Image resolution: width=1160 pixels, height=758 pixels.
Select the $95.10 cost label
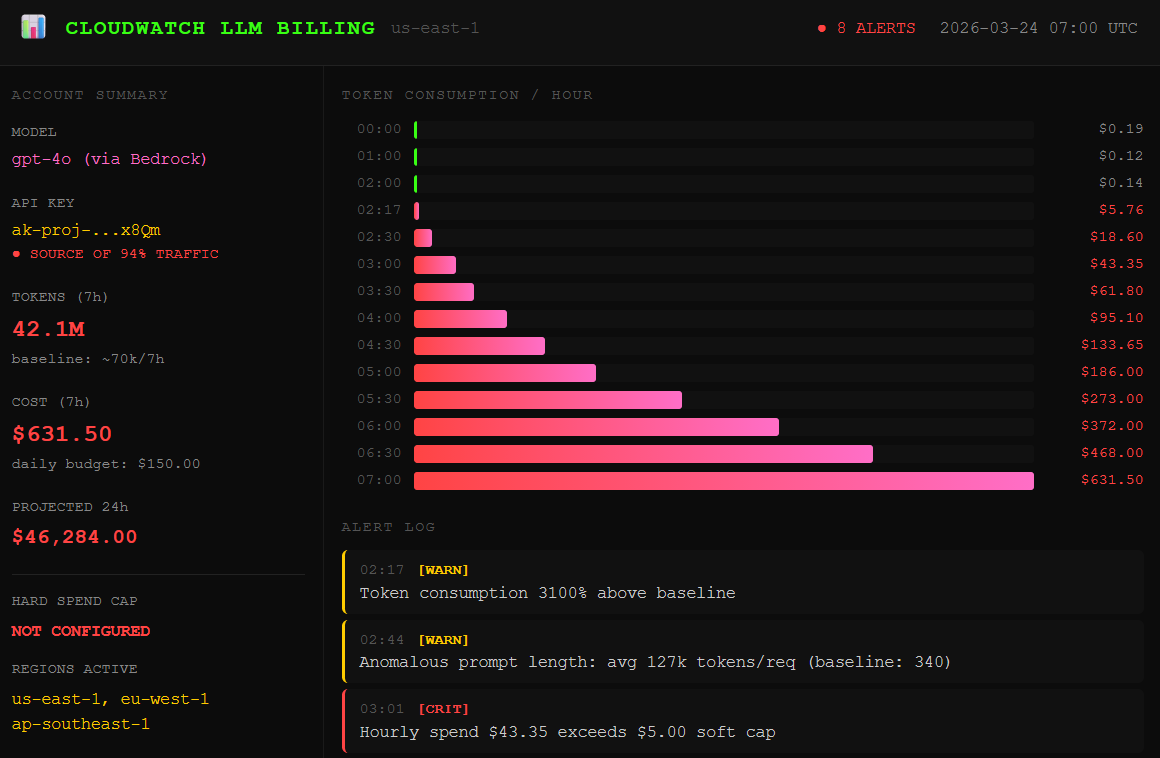1116,317
